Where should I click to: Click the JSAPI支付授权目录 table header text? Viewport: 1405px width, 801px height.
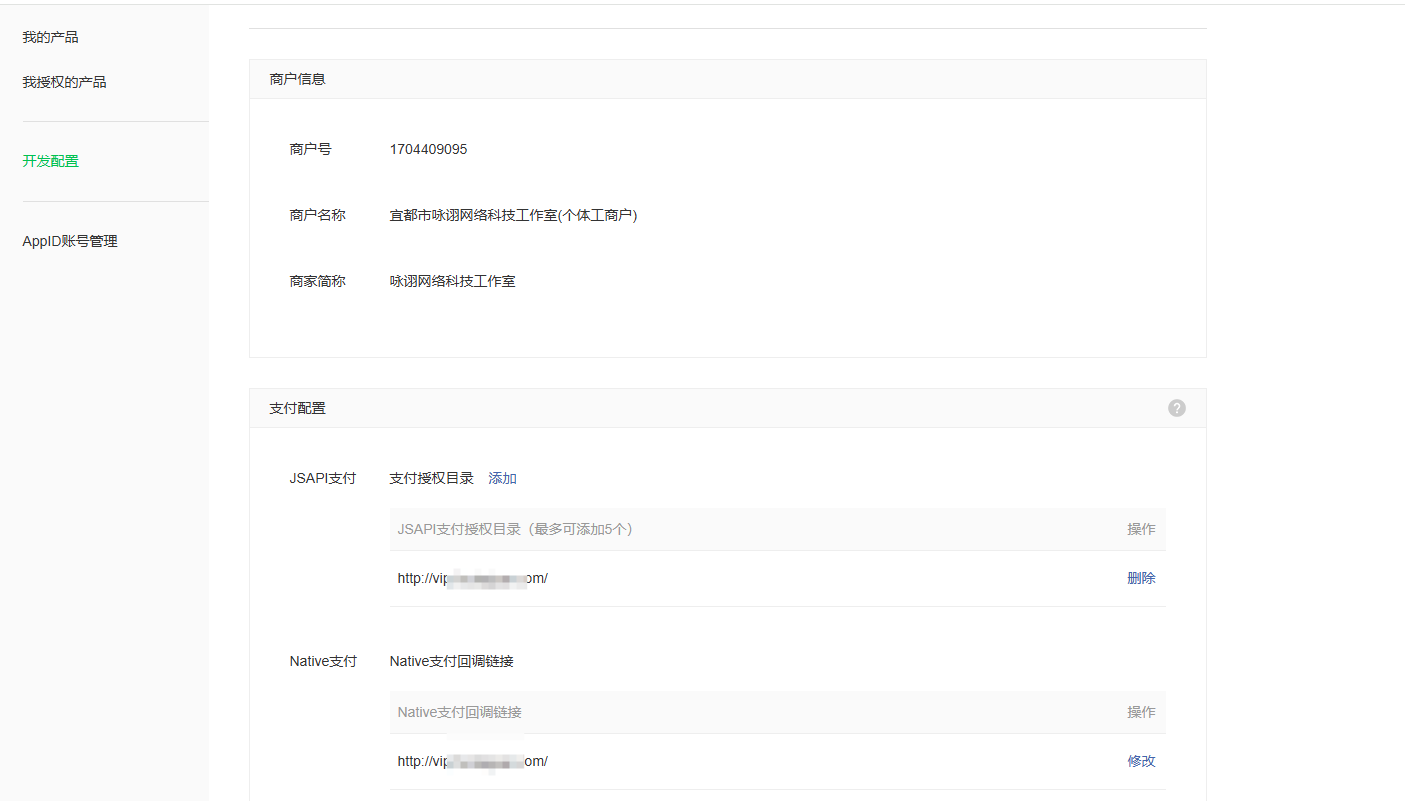tap(515, 529)
